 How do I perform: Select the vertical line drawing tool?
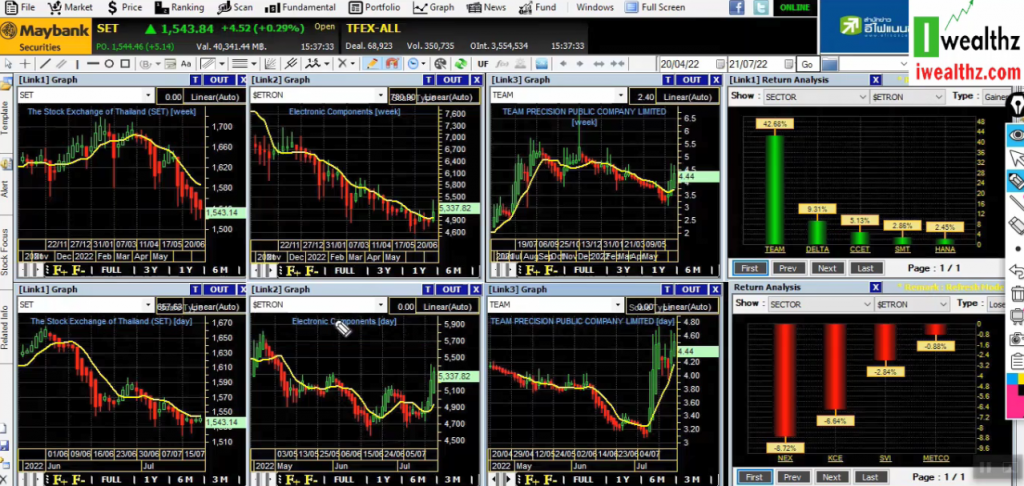pyautogui.click(x=77, y=64)
